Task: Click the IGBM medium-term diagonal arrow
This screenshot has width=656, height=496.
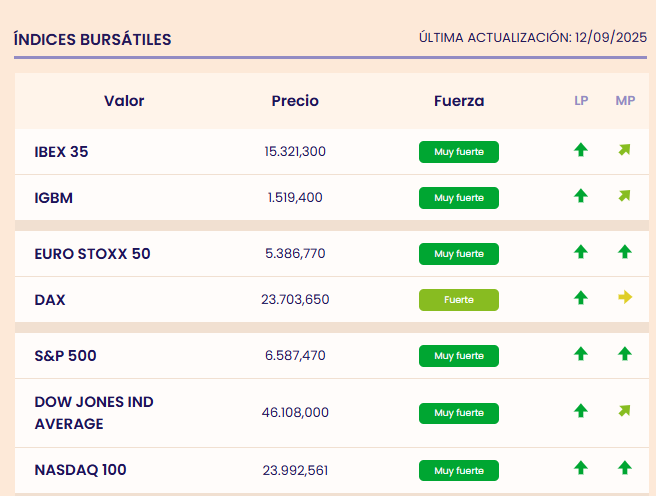Action: tap(625, 196)
